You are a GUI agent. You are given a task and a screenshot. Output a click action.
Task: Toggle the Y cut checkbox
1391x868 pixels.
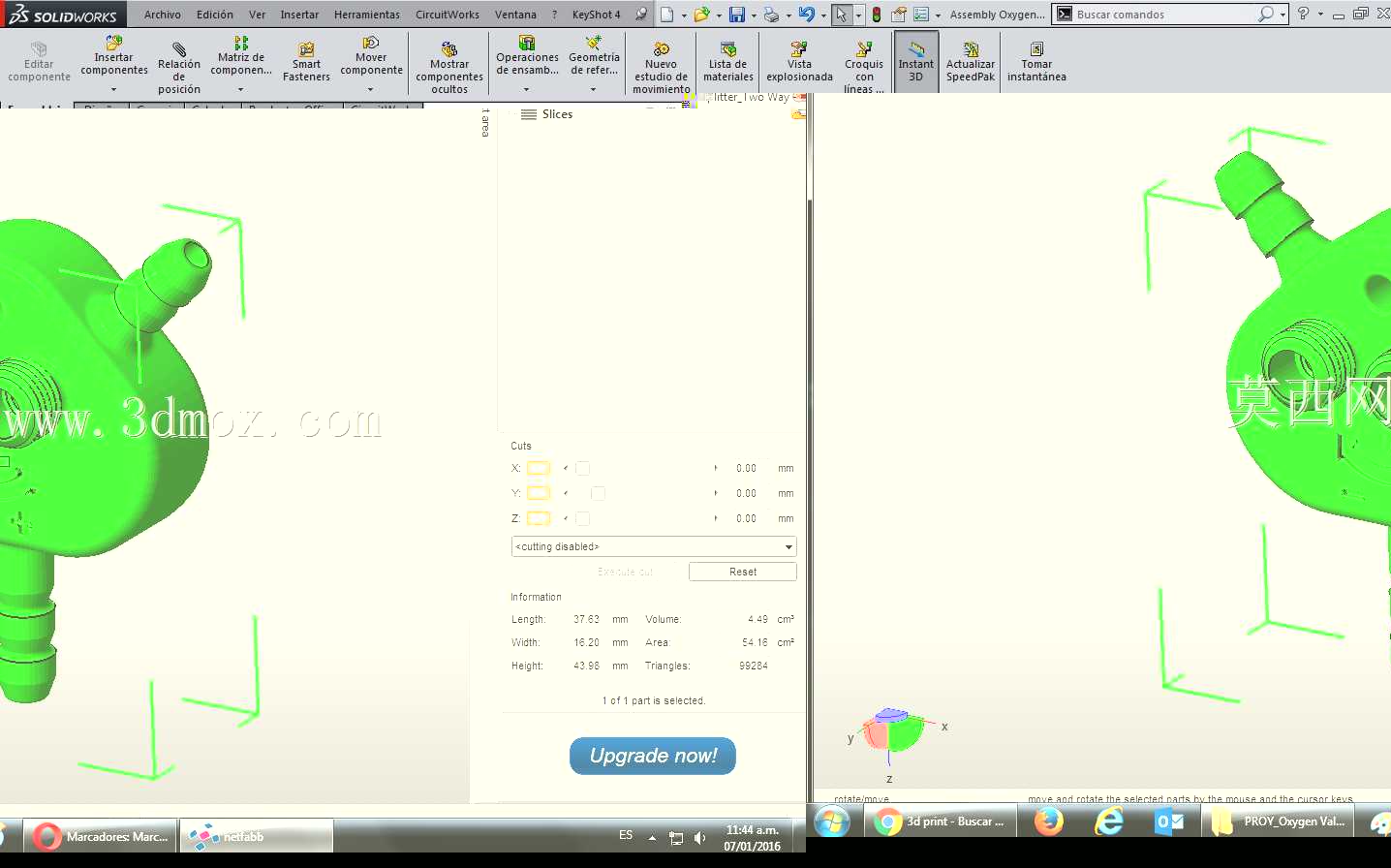[539, 493]
